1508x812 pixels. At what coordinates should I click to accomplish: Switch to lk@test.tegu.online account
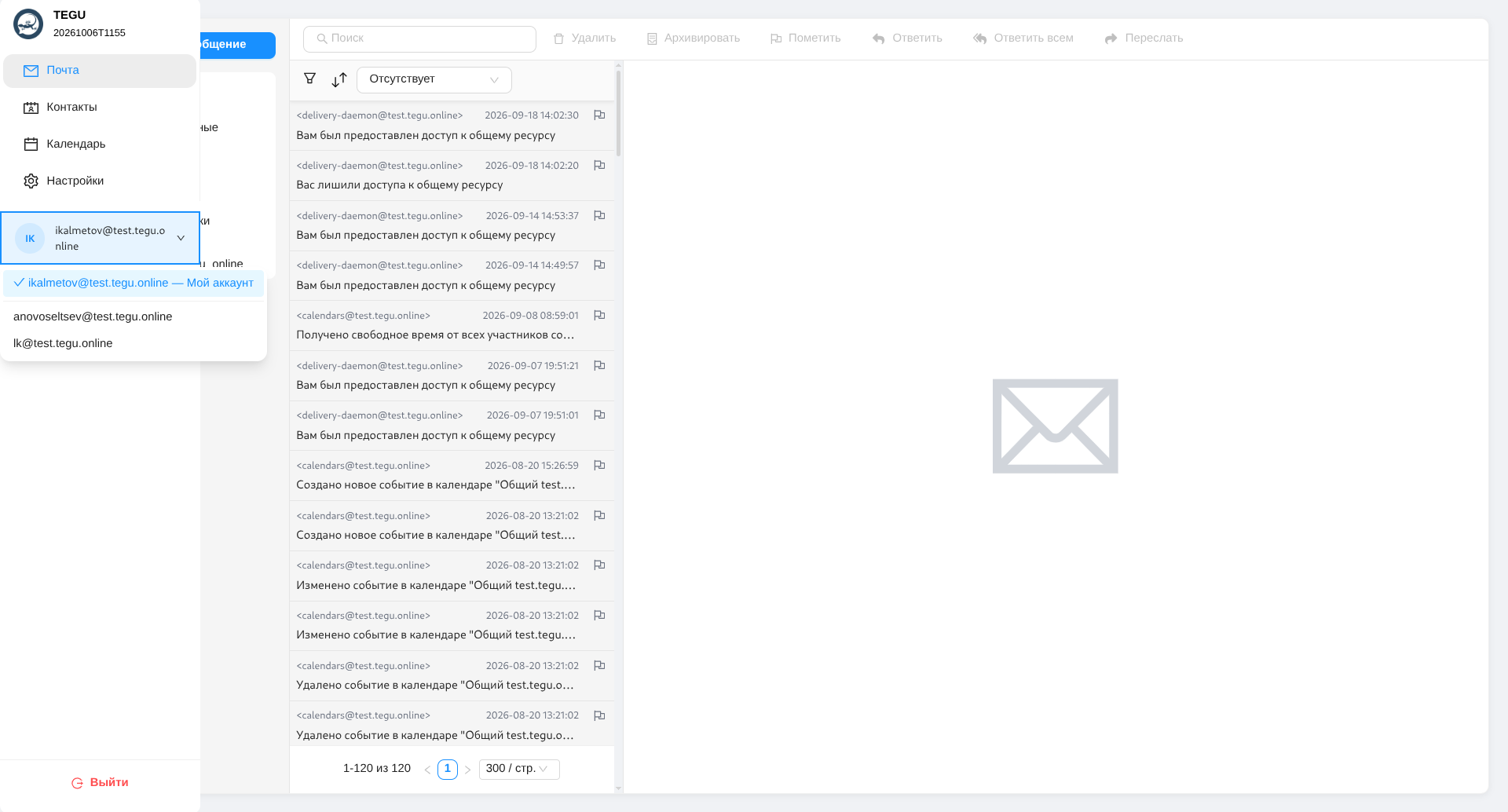point(63,343)
